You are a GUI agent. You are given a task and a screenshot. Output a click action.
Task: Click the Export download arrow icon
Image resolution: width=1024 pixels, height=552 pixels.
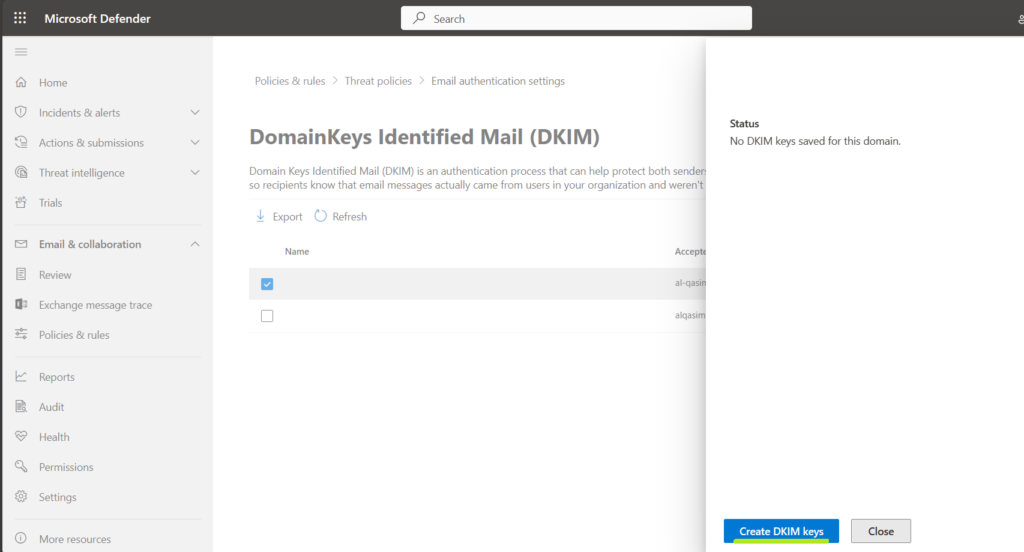click(260, 216)
